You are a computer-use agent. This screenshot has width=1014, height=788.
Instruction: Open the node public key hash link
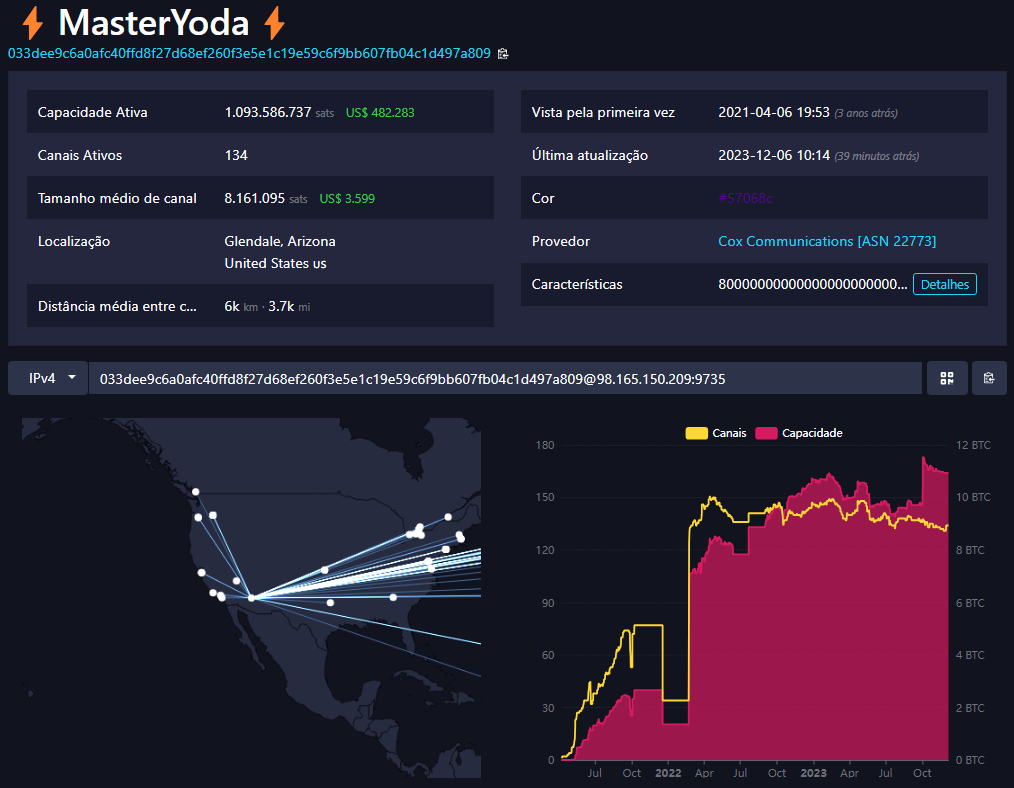[249, 53]
